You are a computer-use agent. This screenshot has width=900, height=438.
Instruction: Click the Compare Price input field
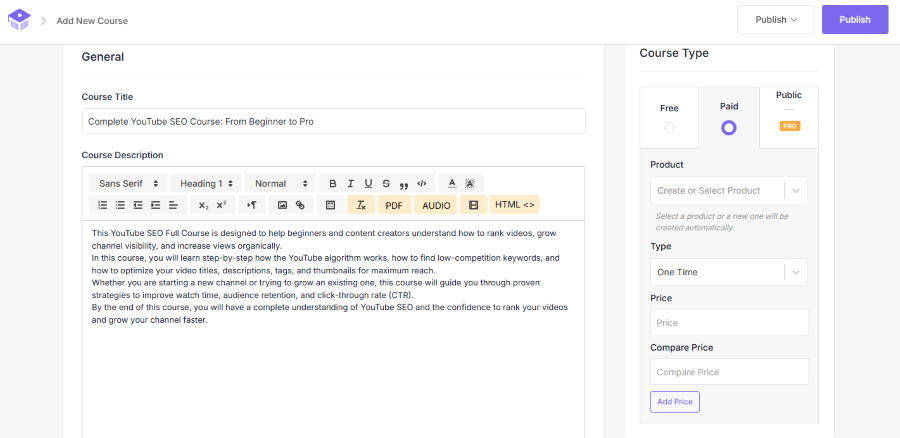[730, 372]
